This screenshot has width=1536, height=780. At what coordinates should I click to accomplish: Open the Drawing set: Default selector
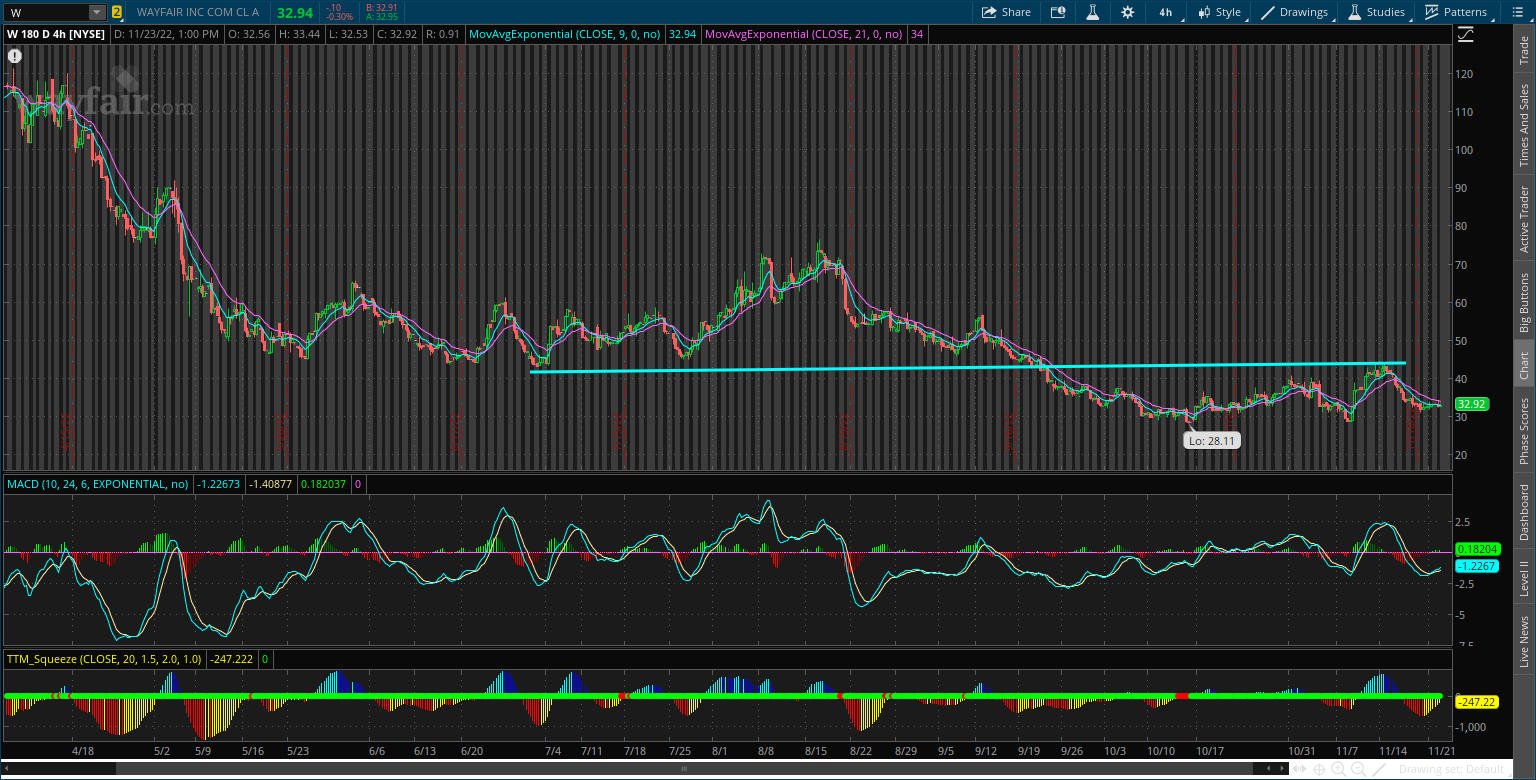tap(1450, 769)
